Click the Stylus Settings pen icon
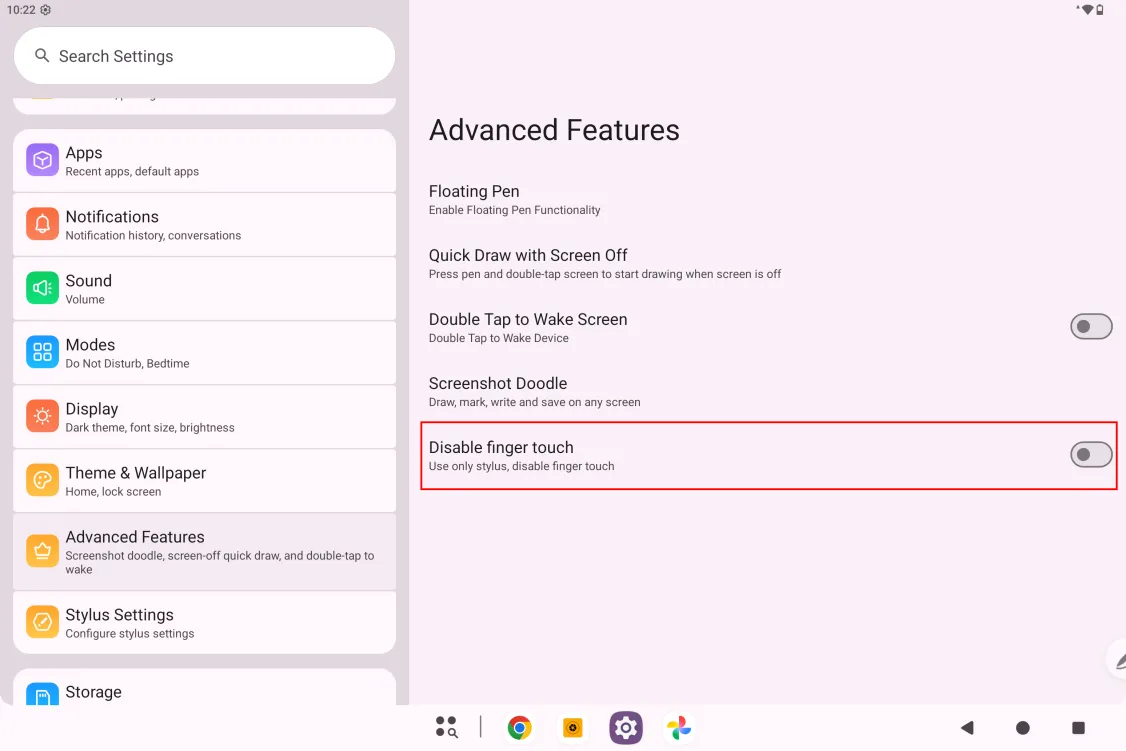The image size is (1126, 751). click(42, 622)
